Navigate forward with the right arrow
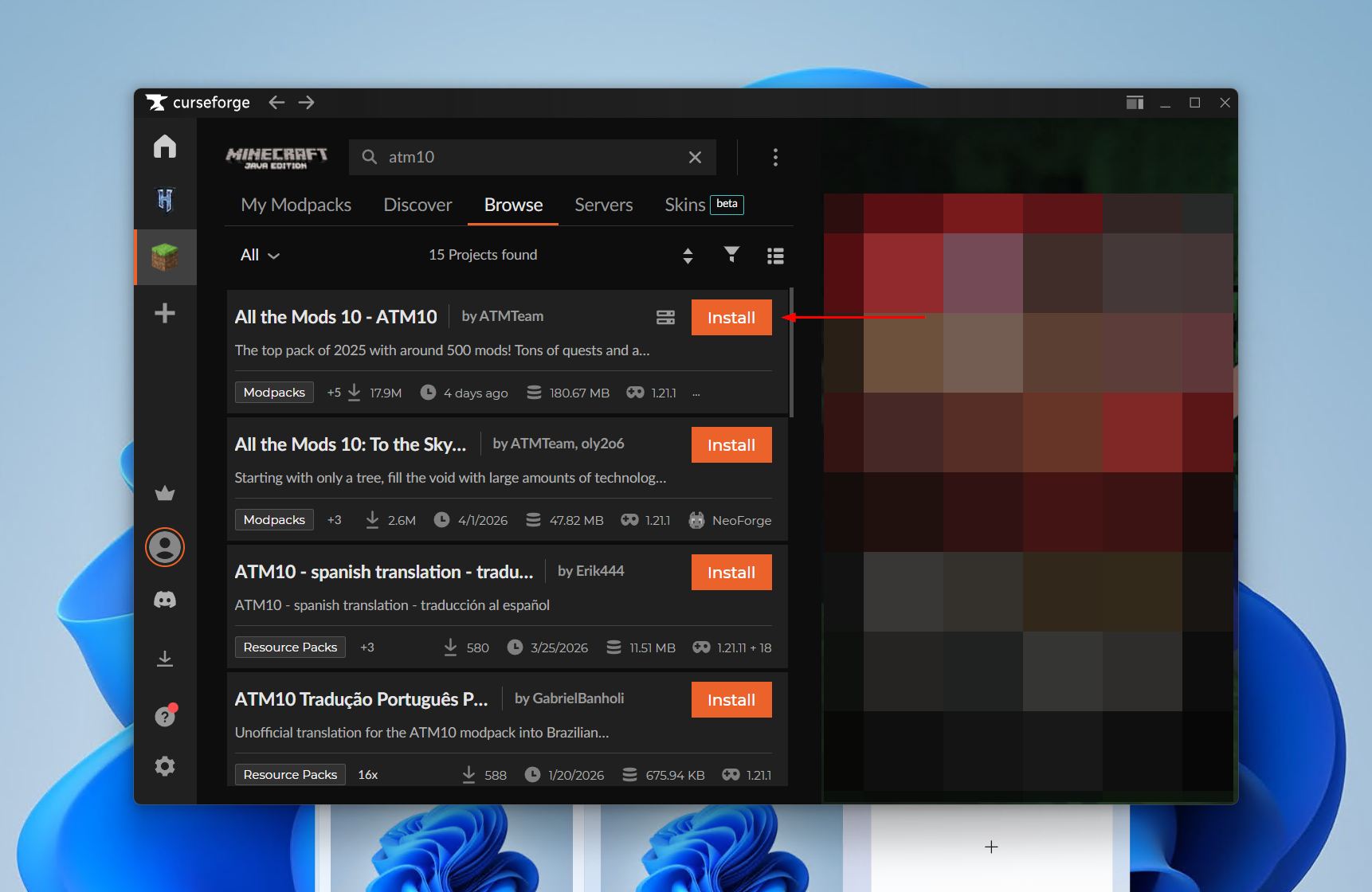The width and height of the screenshot is (1372, 892). 307,102
